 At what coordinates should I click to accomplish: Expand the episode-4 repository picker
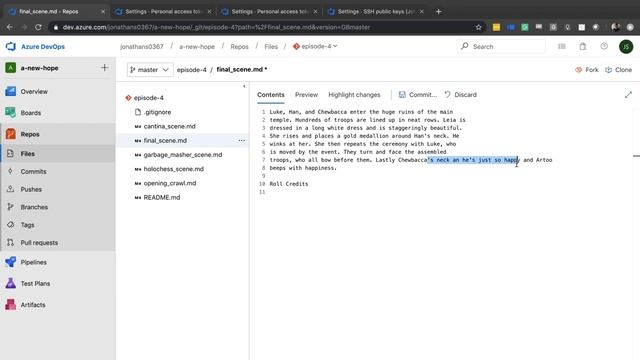(315, 47)
